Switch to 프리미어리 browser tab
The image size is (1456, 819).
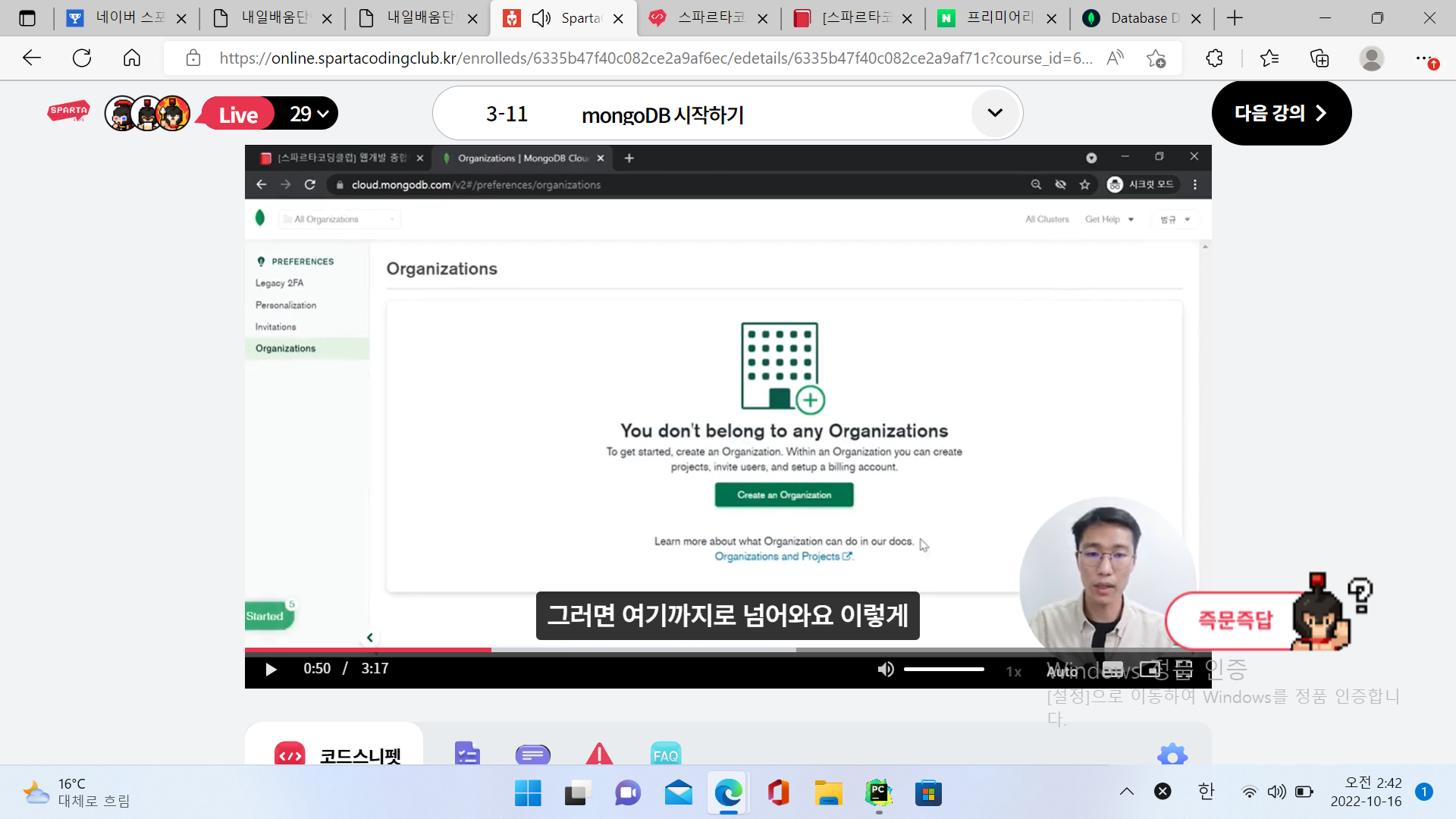point(997,18)
